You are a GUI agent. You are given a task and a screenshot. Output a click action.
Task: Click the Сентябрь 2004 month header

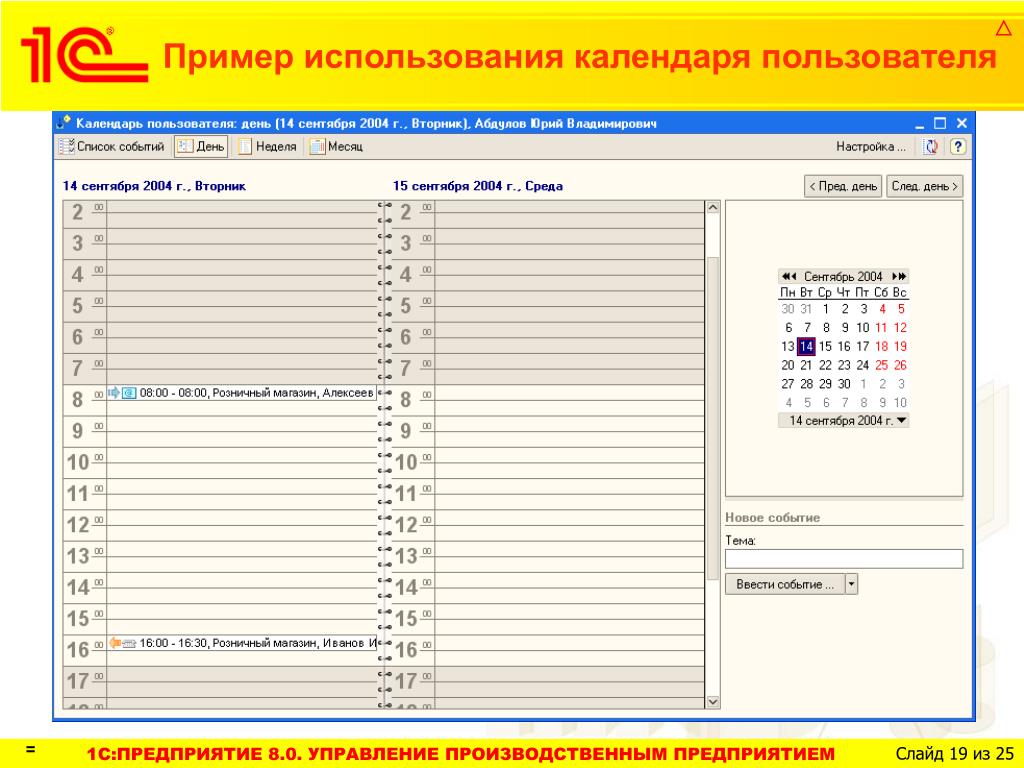pos(843,276)
